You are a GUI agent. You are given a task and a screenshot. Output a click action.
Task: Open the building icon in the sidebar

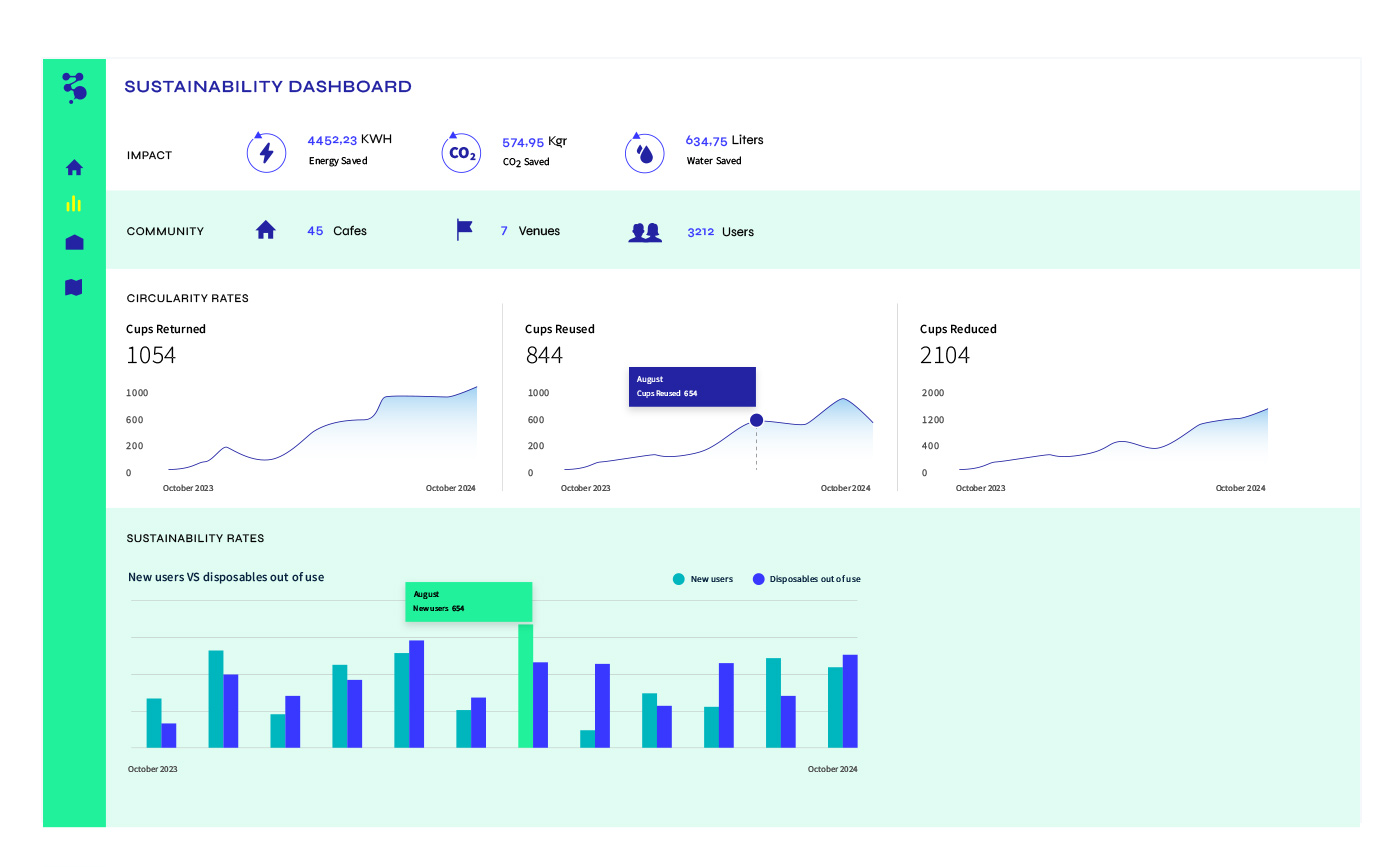tap(74, 243)
